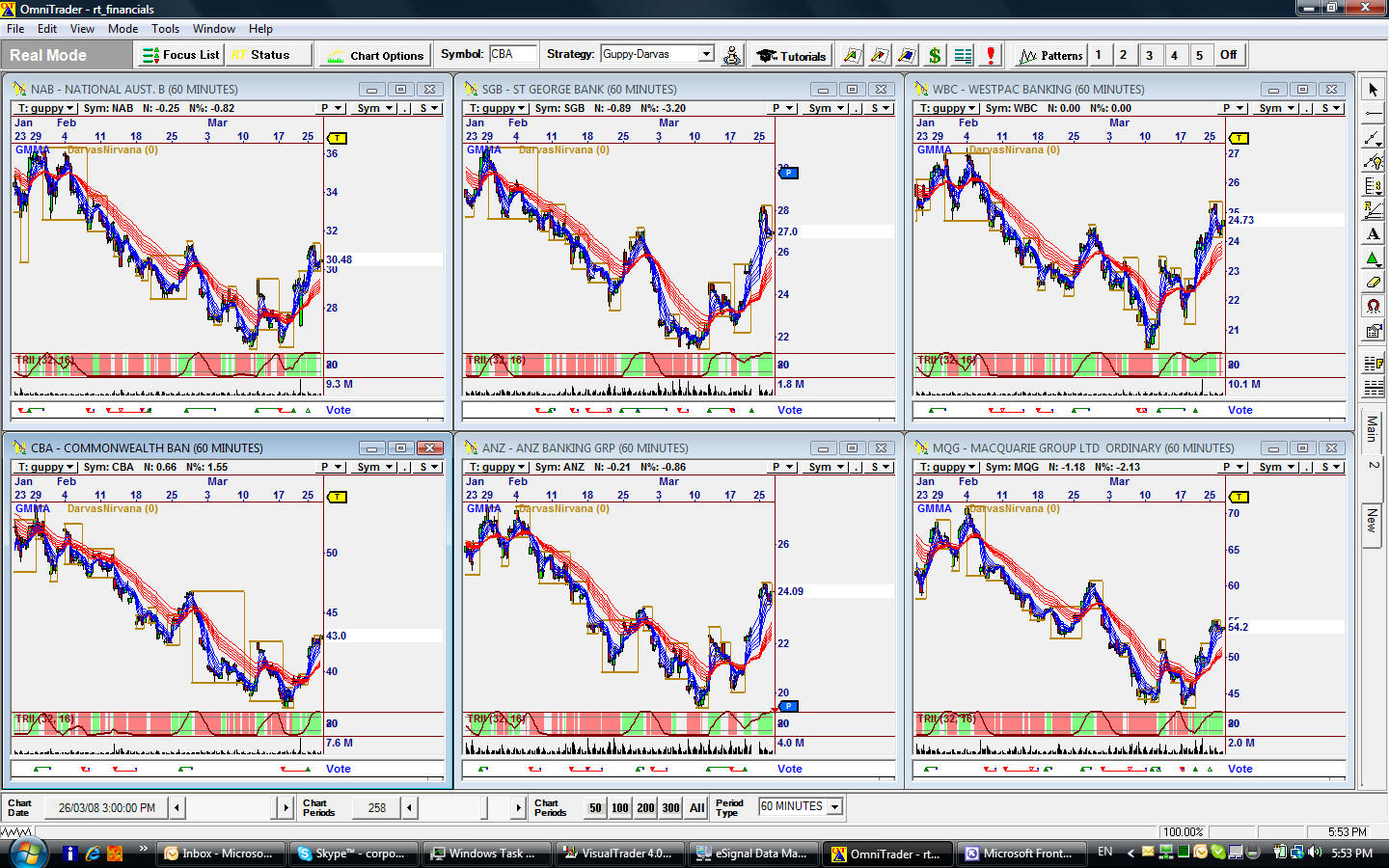Click the blue P marker on ANZ chart
The image size is (1389, 868).
tap(788, 706)
